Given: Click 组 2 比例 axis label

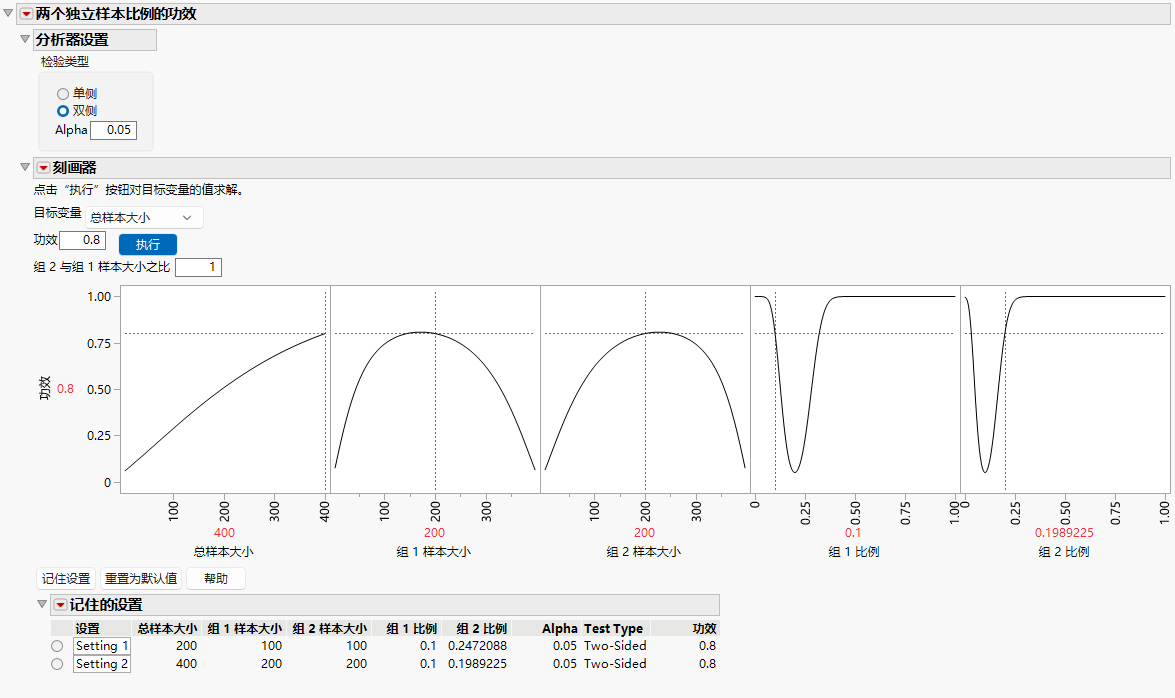Looking at the screenshot, I should (x=1064, y=552).
